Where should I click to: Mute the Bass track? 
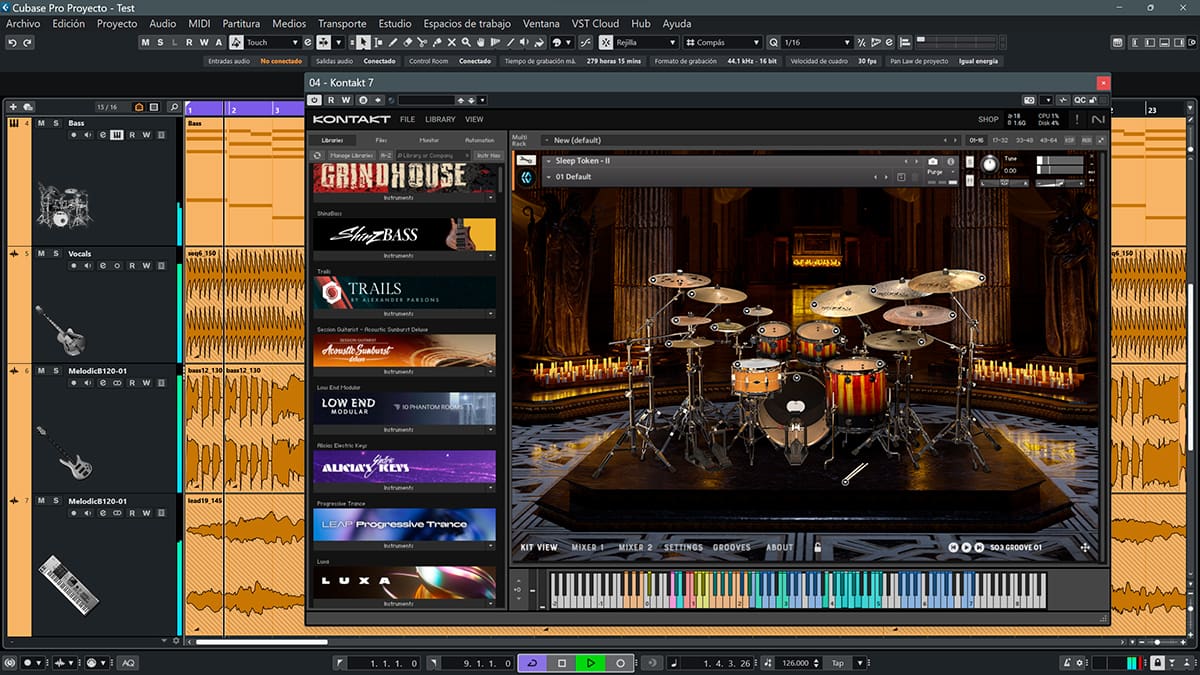[x=41, y=123]
